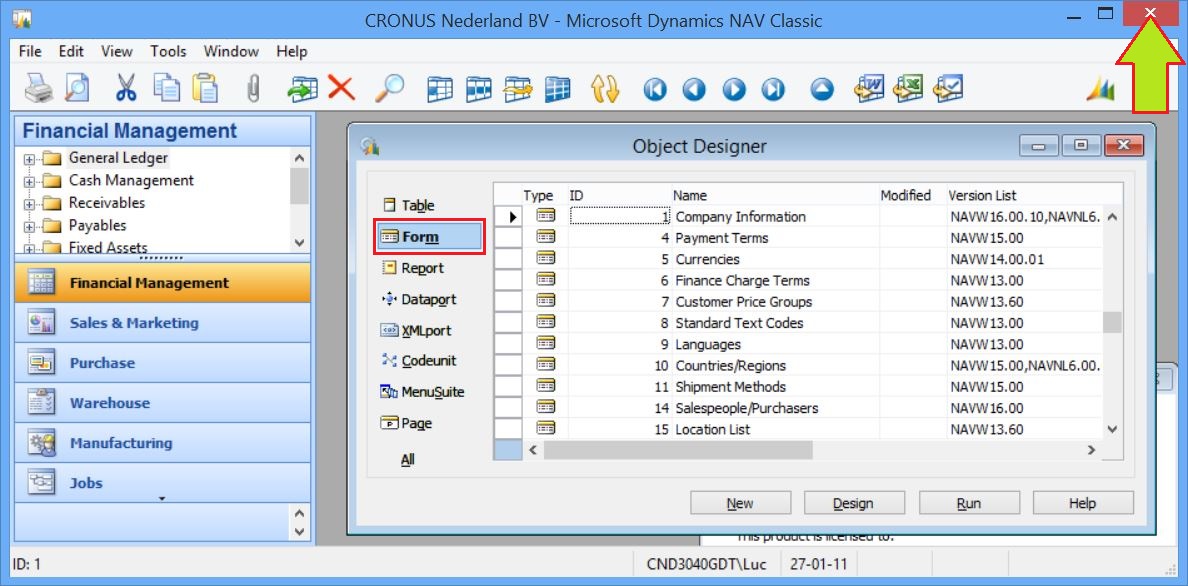Open the Sales & Marketing menu

163,323
